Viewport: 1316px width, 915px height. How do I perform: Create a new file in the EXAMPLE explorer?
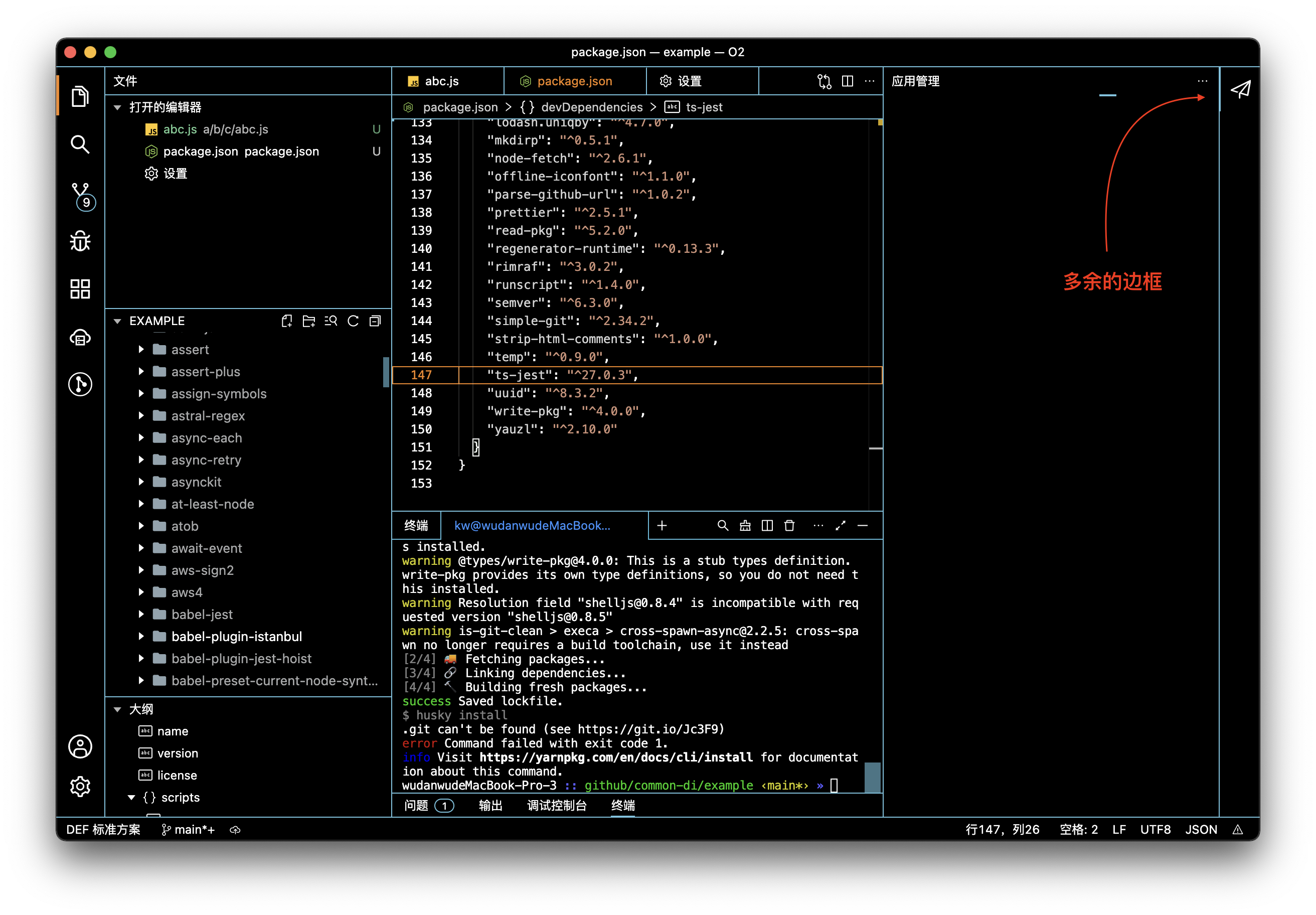click(x=286, y=321)
